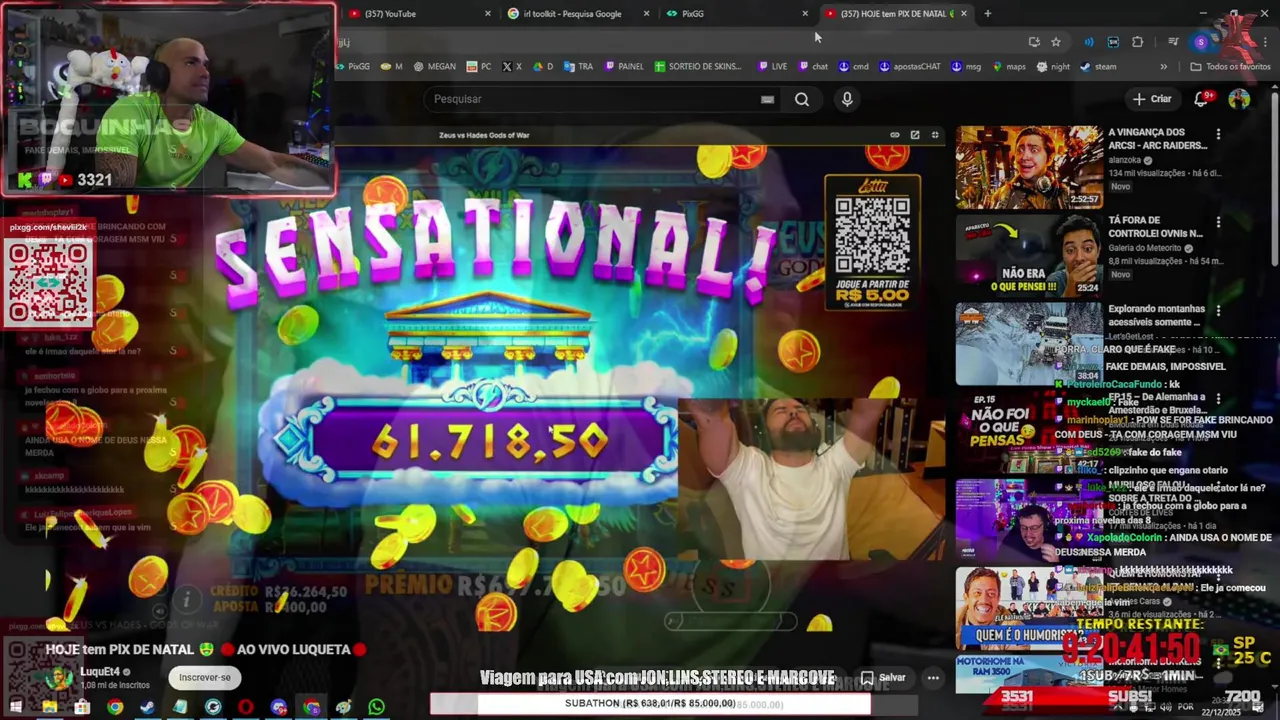The image size is (1280, 720).
Task: Open the on-screen keyboard in the search box
Action: point(767,99)
